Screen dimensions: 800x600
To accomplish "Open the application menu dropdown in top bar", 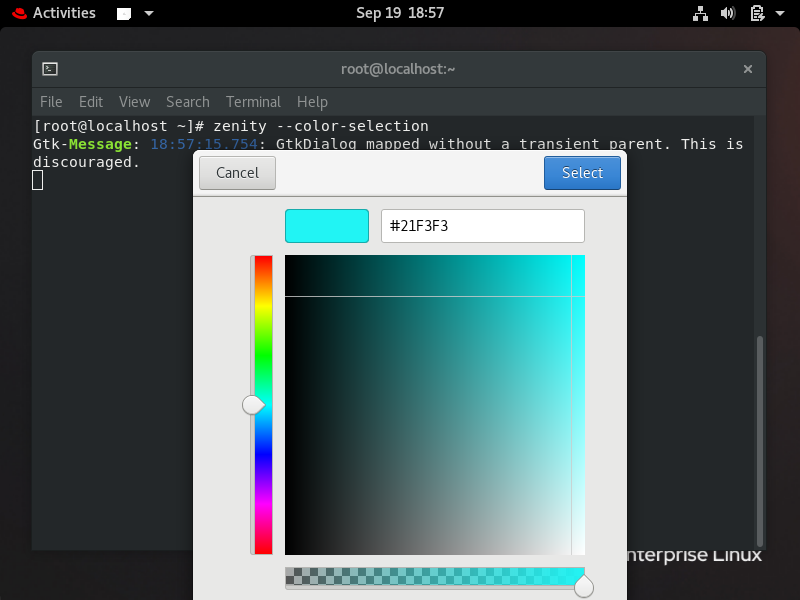I will click(149, 13).
